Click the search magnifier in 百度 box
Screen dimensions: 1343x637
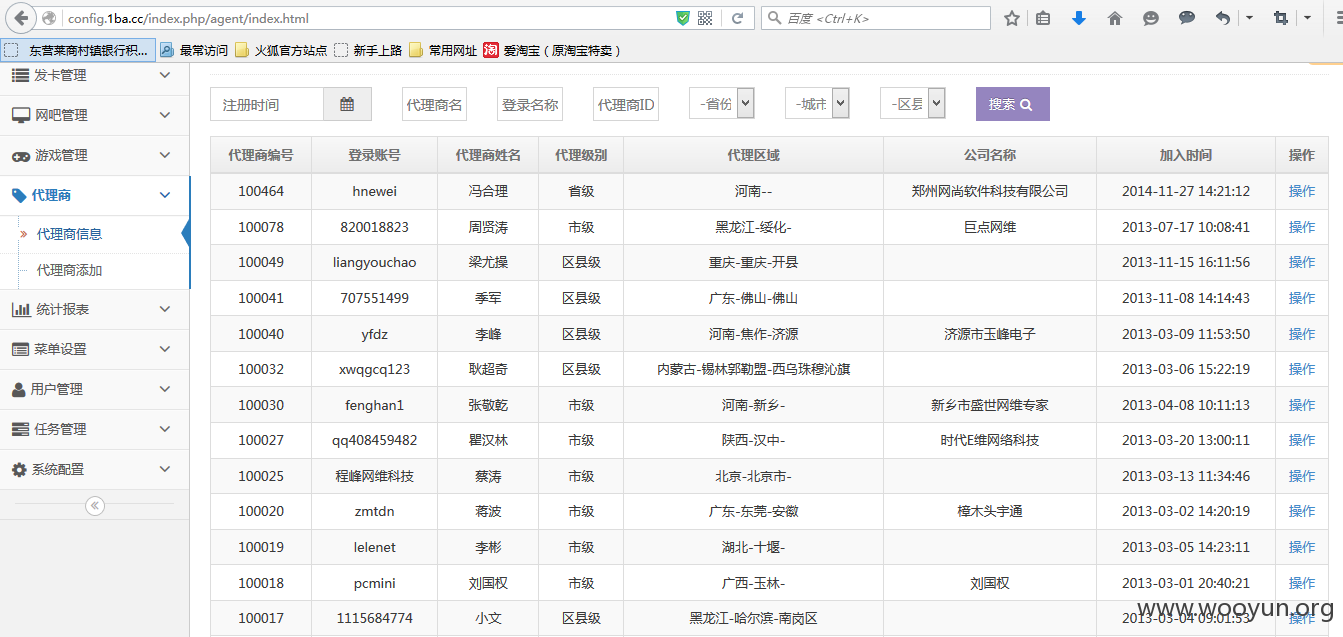[773, 18]
